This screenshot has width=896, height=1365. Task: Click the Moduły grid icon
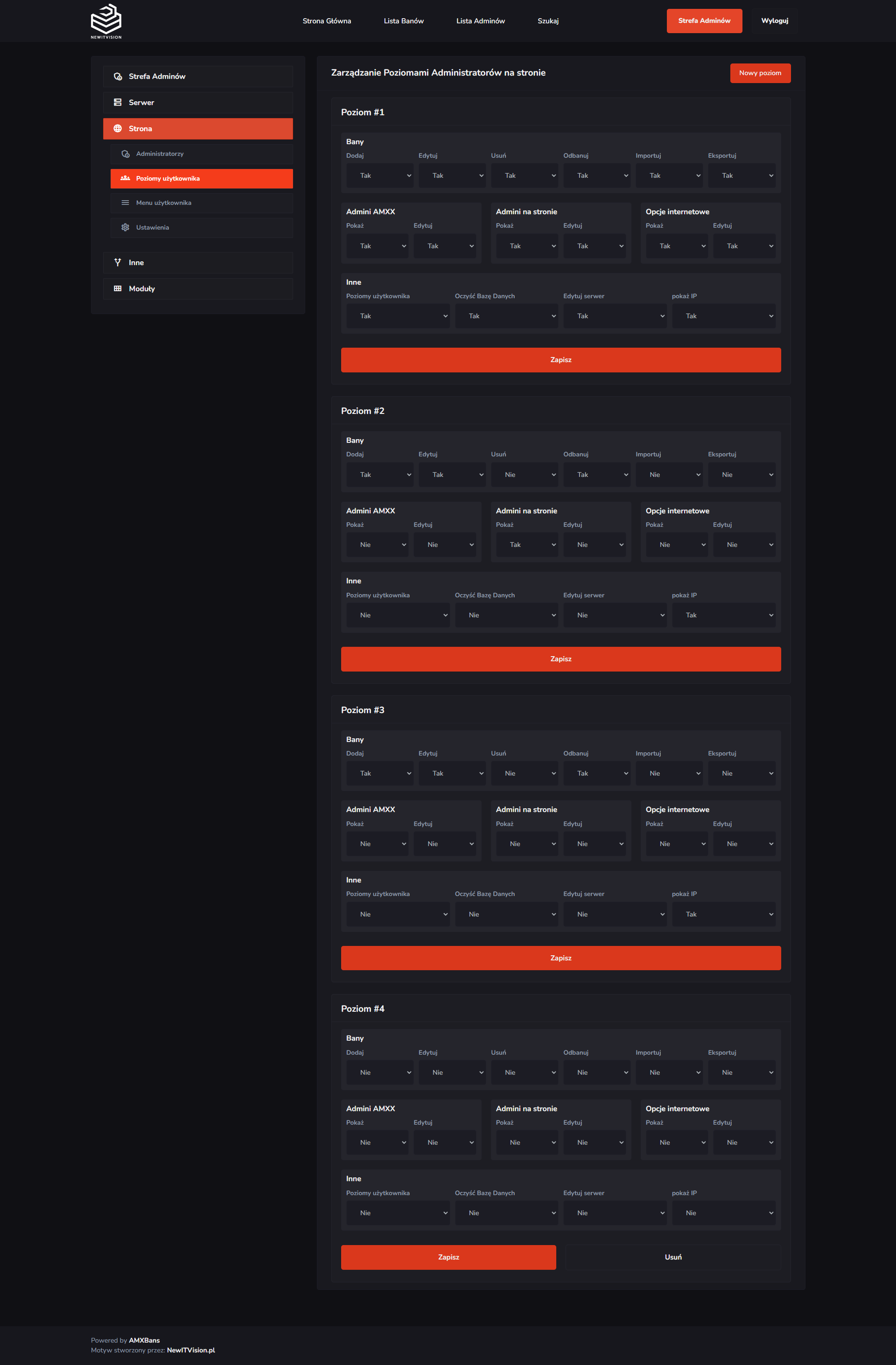[118, 288]
